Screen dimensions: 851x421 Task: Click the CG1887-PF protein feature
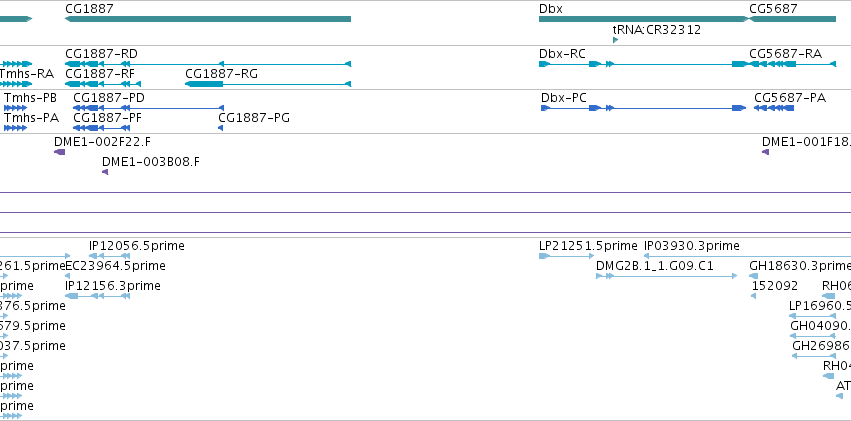[101, 128]
